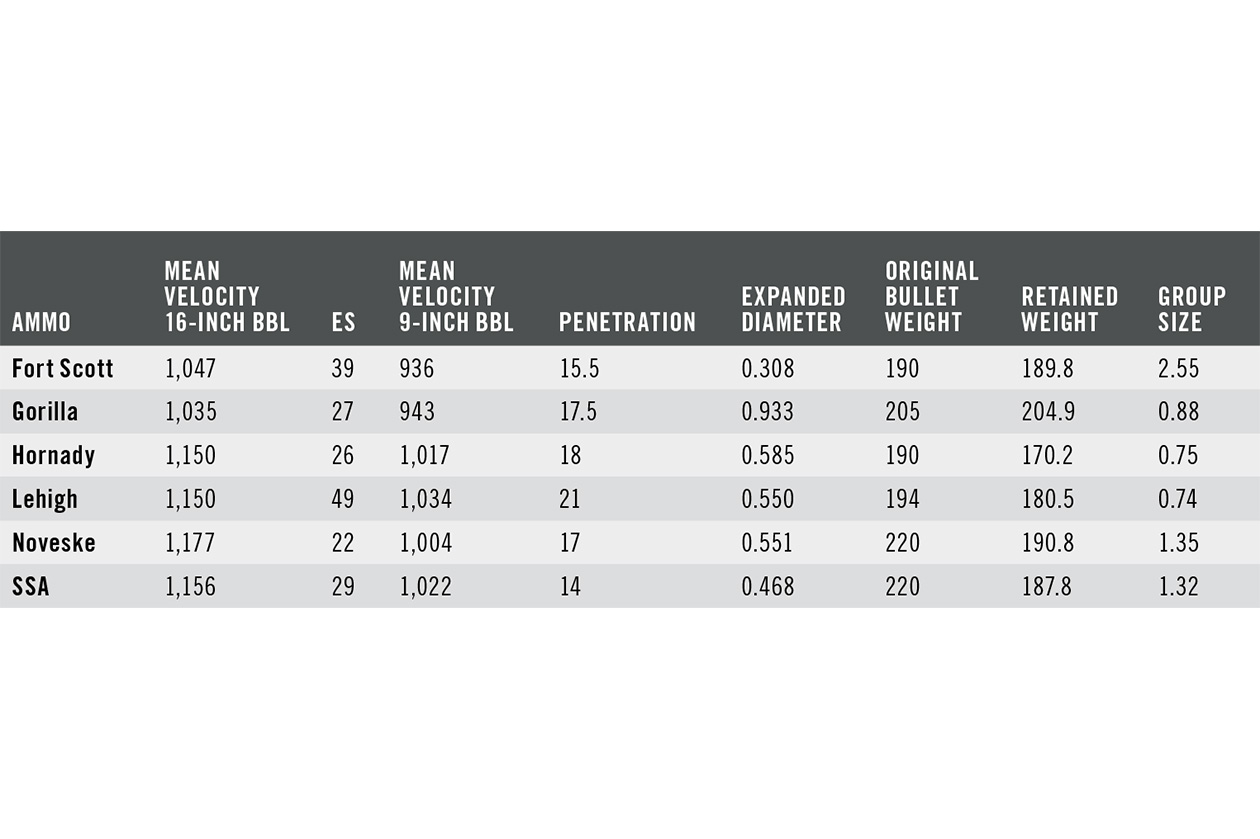
Task: Select Noveske's 16-inch velocity 1,177
Action: point(190,543)
